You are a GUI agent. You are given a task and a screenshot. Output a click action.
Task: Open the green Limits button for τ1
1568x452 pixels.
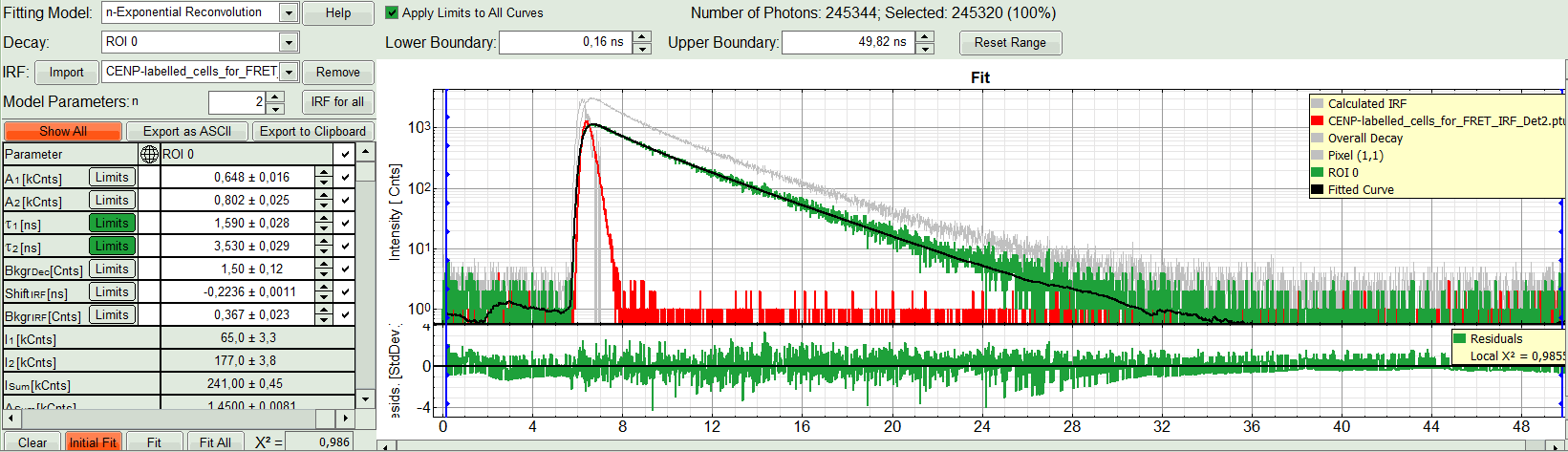click(x=112, y=223)
